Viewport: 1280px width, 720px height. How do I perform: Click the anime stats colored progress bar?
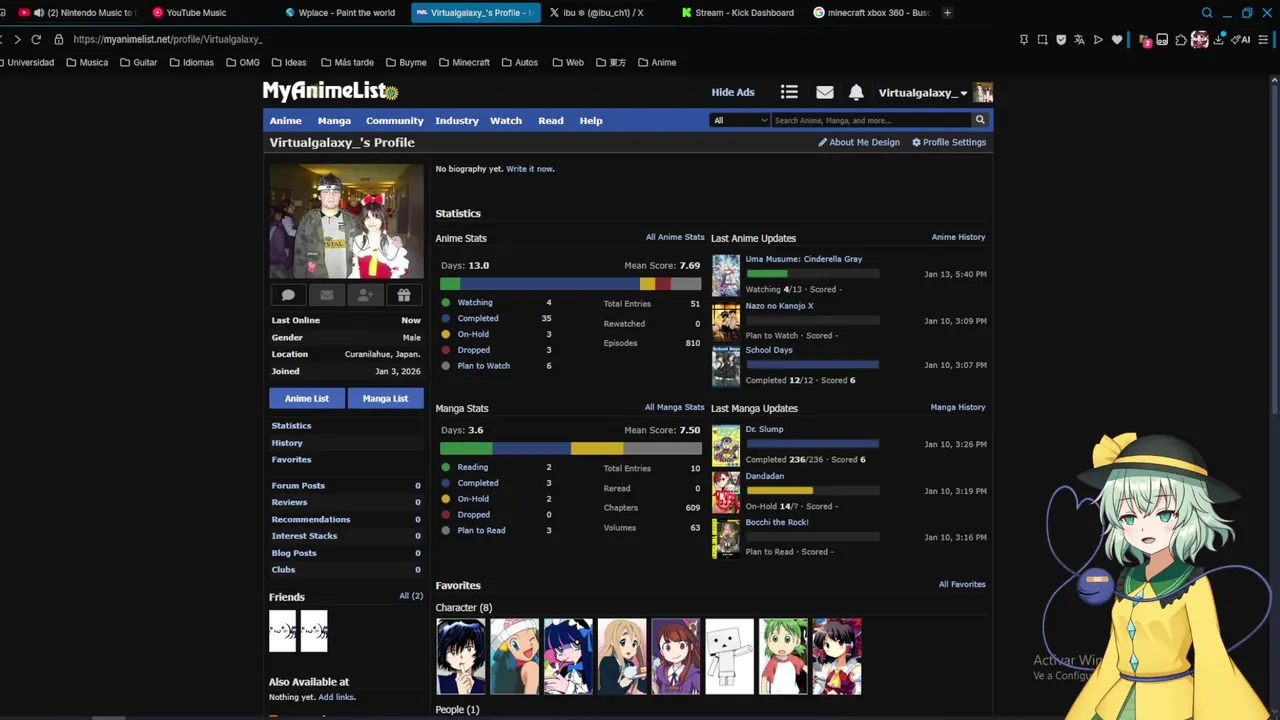click(570, 284)
